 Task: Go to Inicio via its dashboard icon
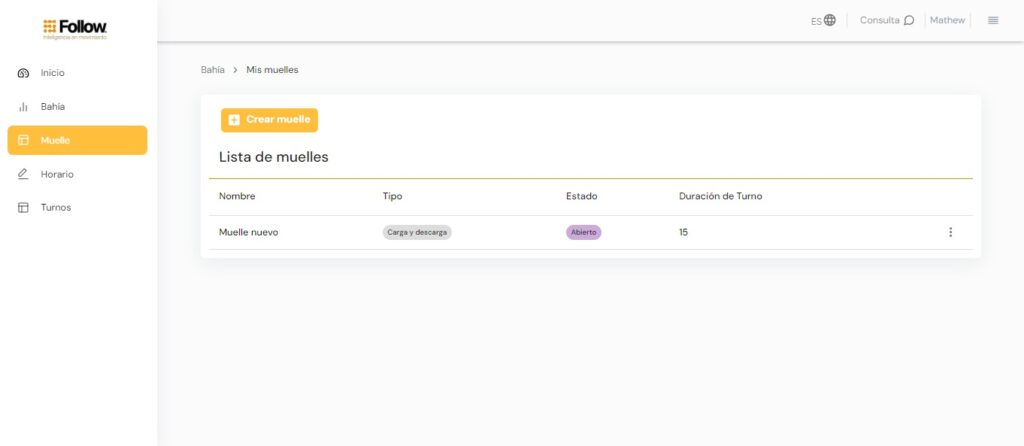(23, 73)
